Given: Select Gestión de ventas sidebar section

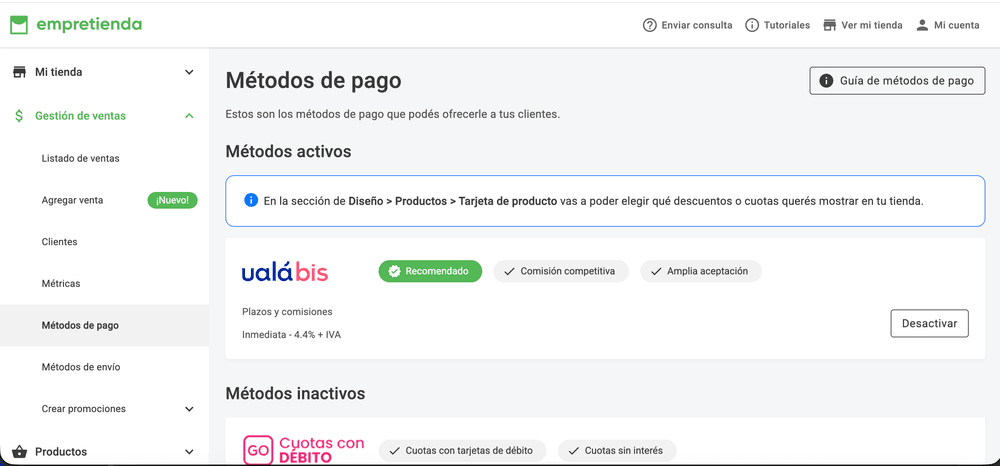Looking at the screenshot, I should tap(80, 116).
